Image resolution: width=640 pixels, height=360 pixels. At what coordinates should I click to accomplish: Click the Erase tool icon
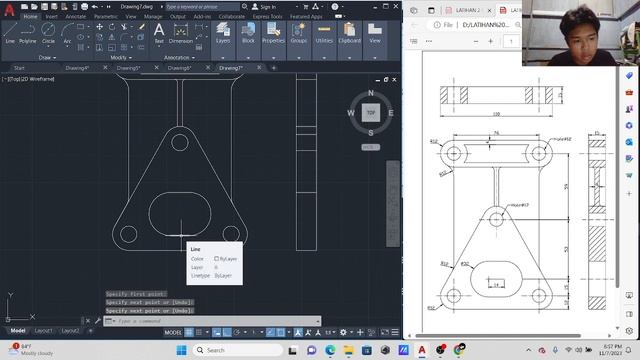[x=141, y=27]
